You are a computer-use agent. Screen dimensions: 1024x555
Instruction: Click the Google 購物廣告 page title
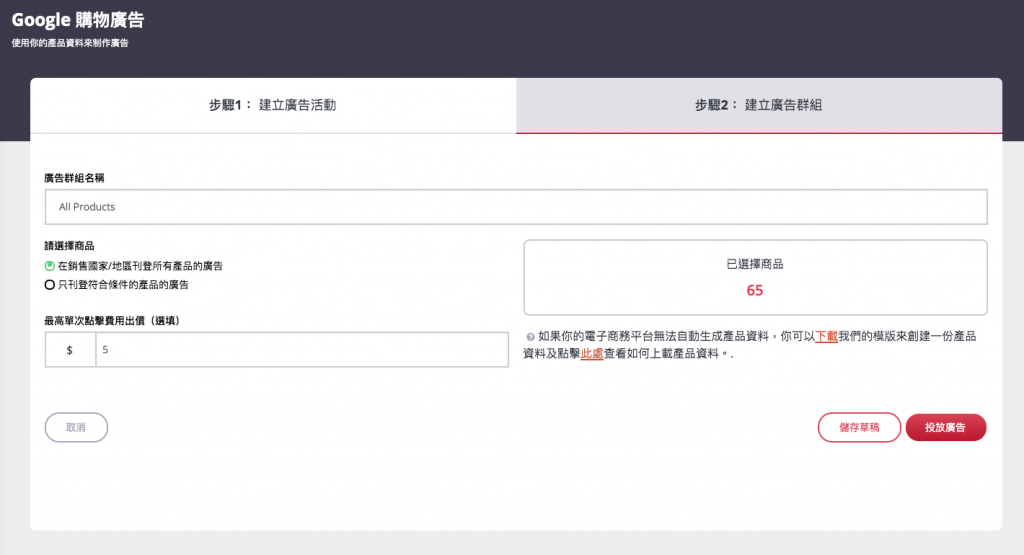tap(78, 20)
